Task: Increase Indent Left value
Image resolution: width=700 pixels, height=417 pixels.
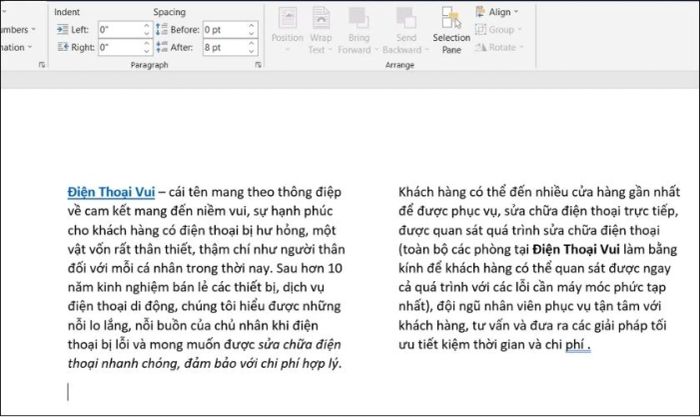Action: point(147,26)
